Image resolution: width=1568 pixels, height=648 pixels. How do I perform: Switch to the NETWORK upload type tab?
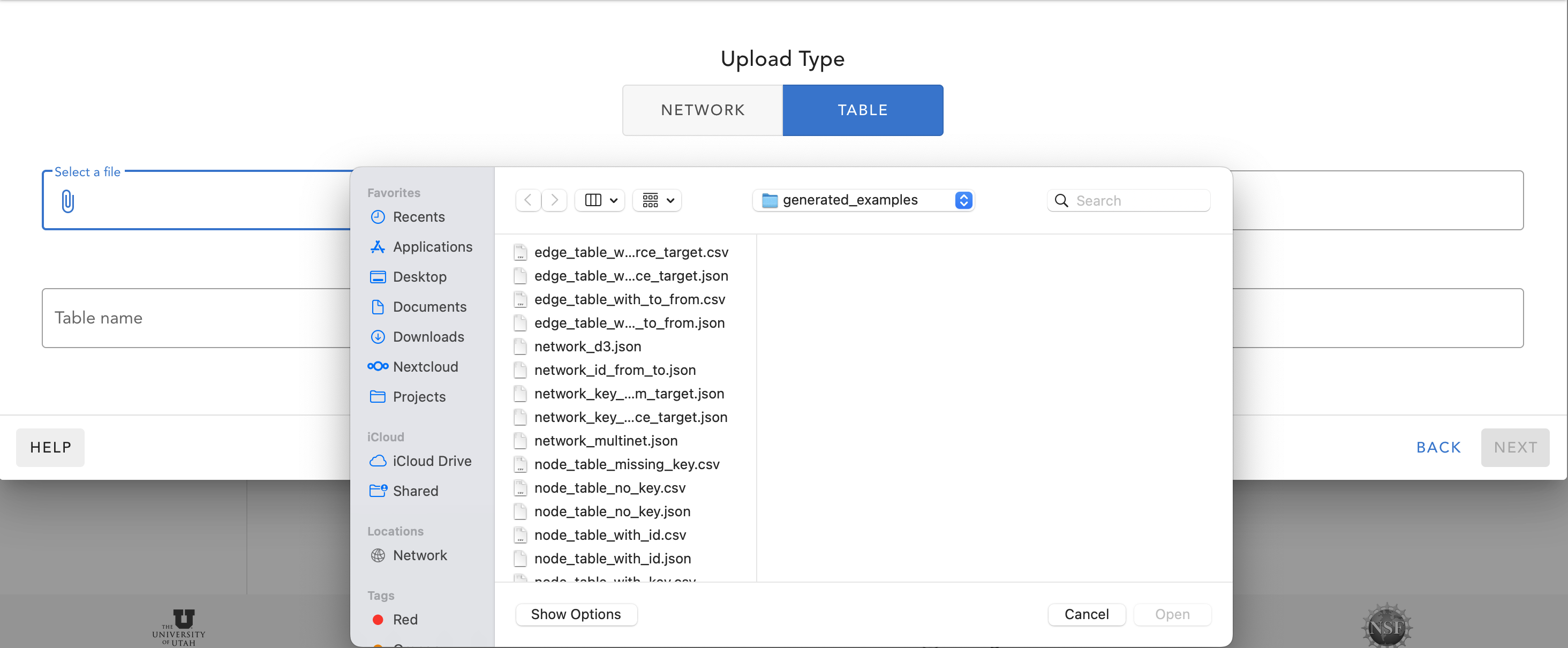(x=702, y=110)
